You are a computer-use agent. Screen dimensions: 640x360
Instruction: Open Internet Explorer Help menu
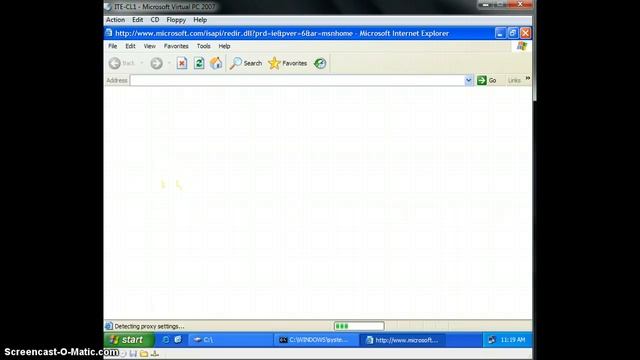tap(224, 46)
